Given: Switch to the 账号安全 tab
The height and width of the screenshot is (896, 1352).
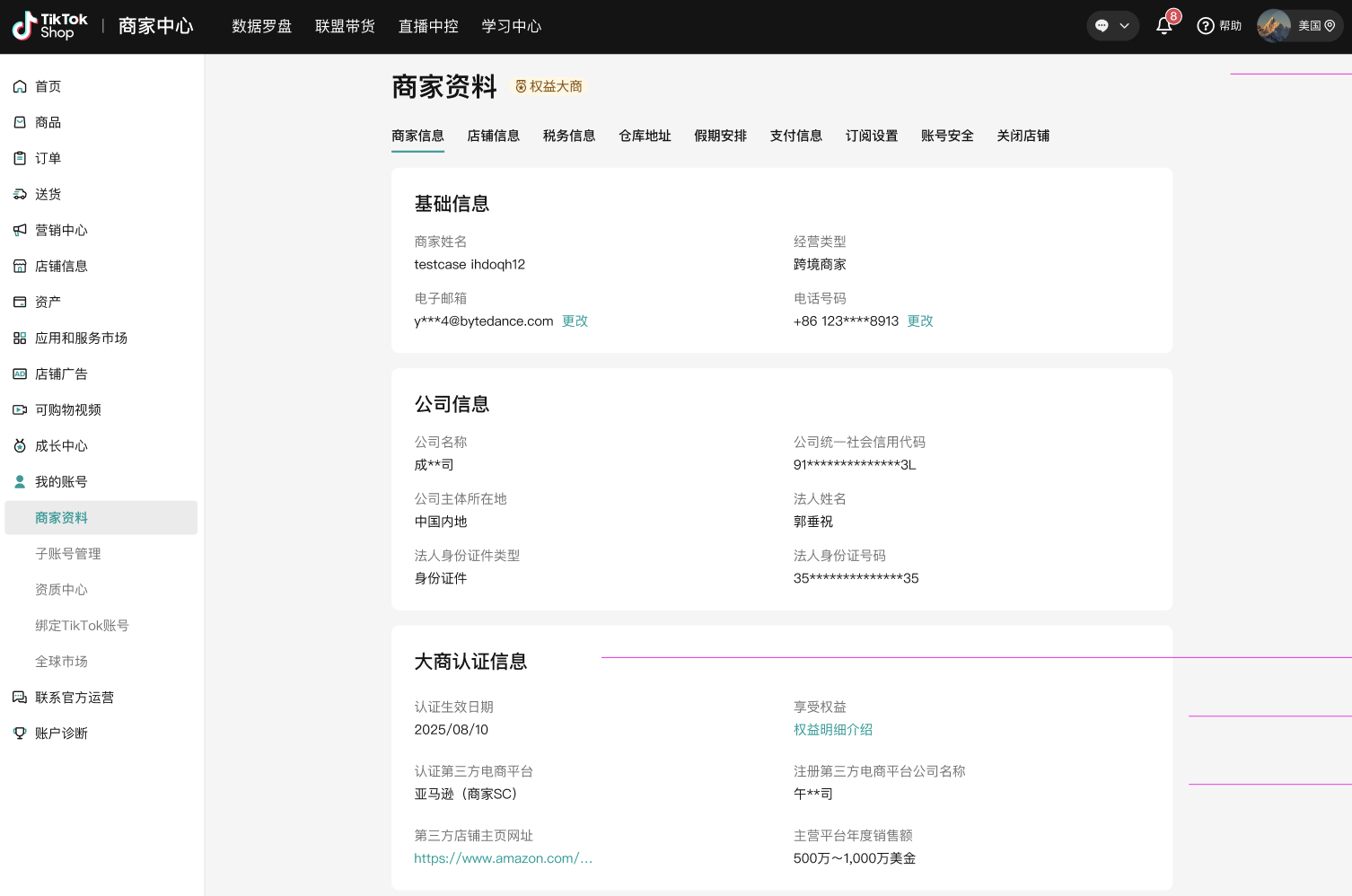Looking at the screenshot, I should (x=947, y=136).
